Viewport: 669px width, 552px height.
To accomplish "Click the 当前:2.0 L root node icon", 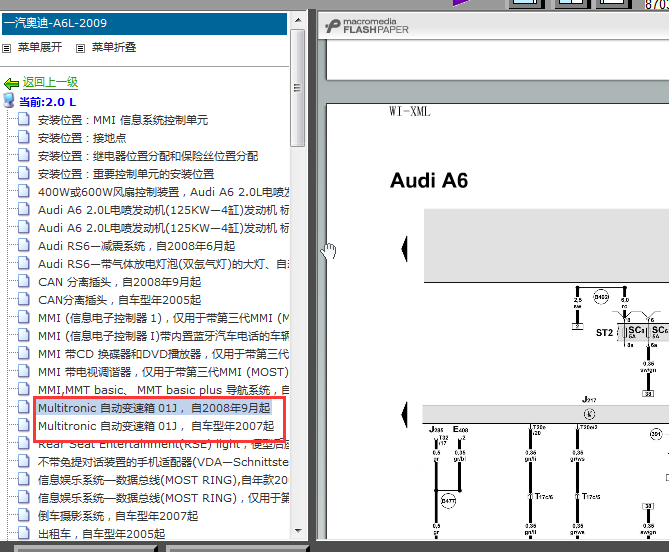I will 9,101.
